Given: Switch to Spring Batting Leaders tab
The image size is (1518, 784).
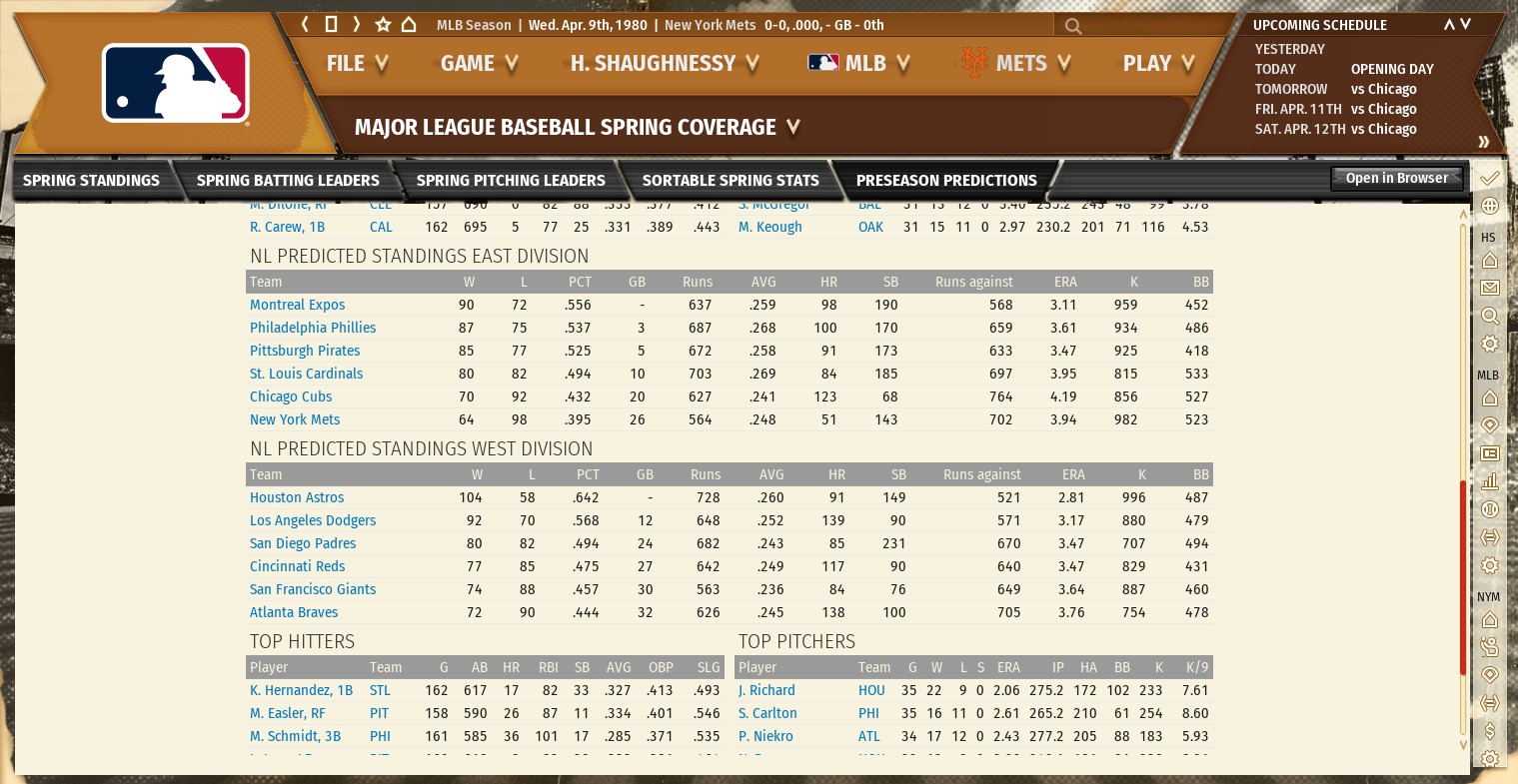Looking at the screenshot, I should (x=288, y=181).
